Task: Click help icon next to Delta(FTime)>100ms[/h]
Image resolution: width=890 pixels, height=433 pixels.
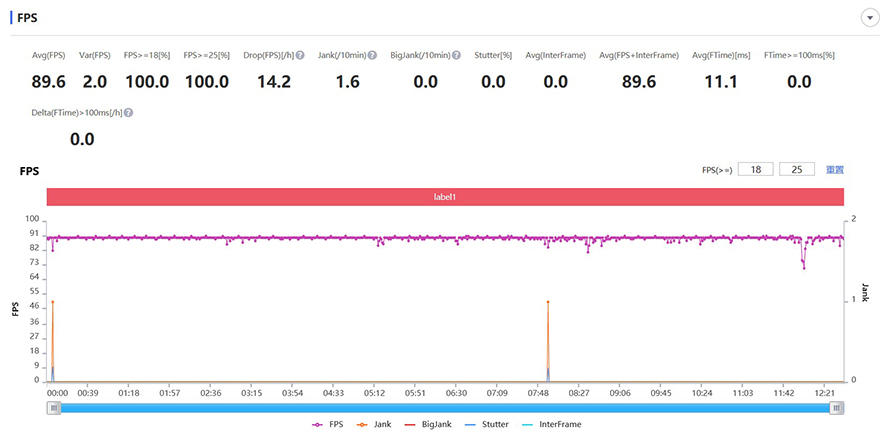Action: (x=128, y=113)
